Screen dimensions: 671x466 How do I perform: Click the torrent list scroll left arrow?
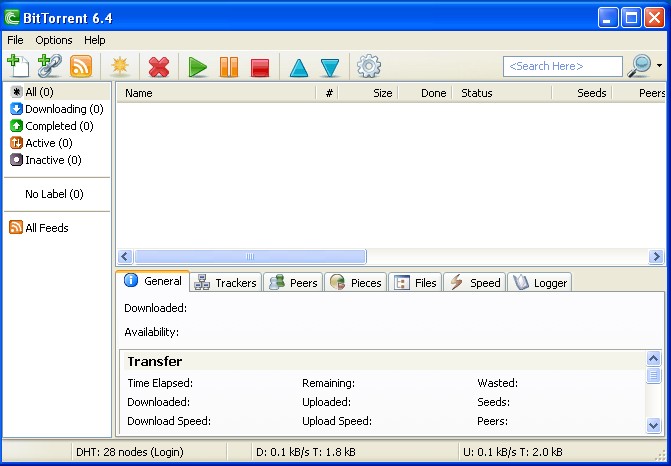coord(125,256)
